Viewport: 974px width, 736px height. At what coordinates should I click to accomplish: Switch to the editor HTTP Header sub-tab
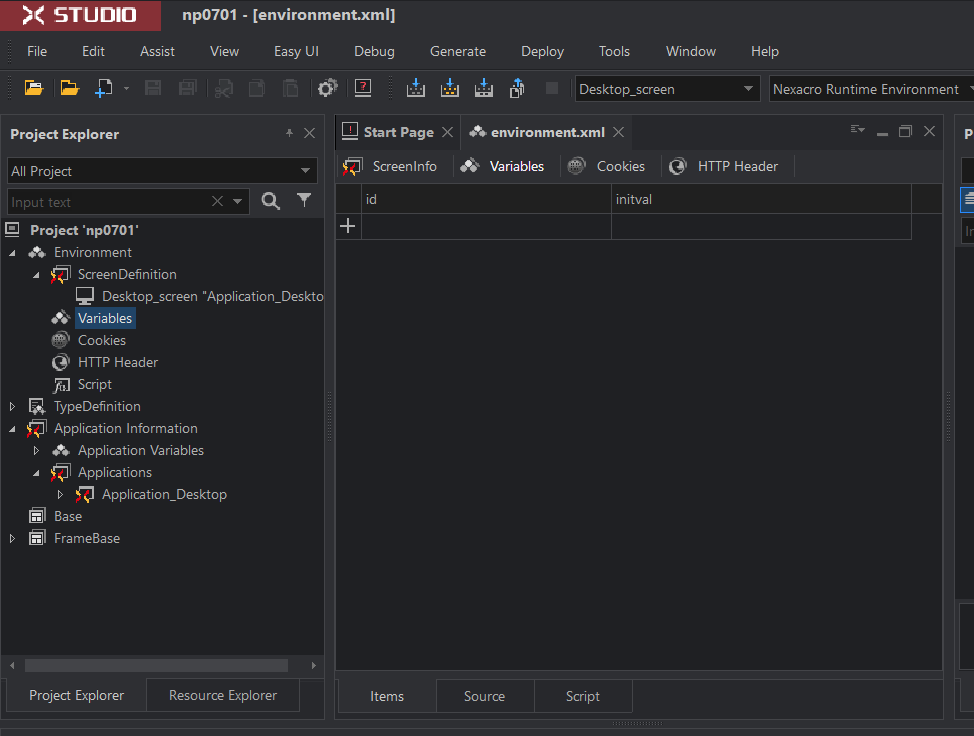tap(724, 166)
